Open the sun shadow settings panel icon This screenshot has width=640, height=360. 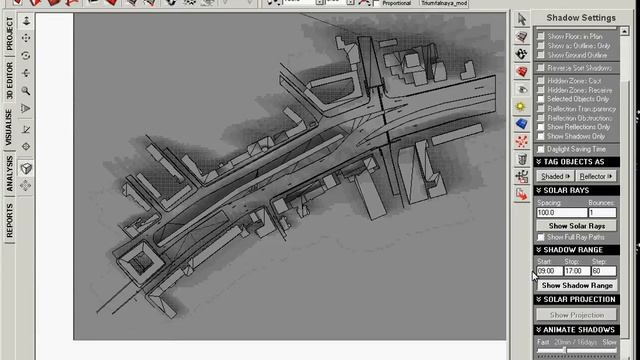[521, 107]
